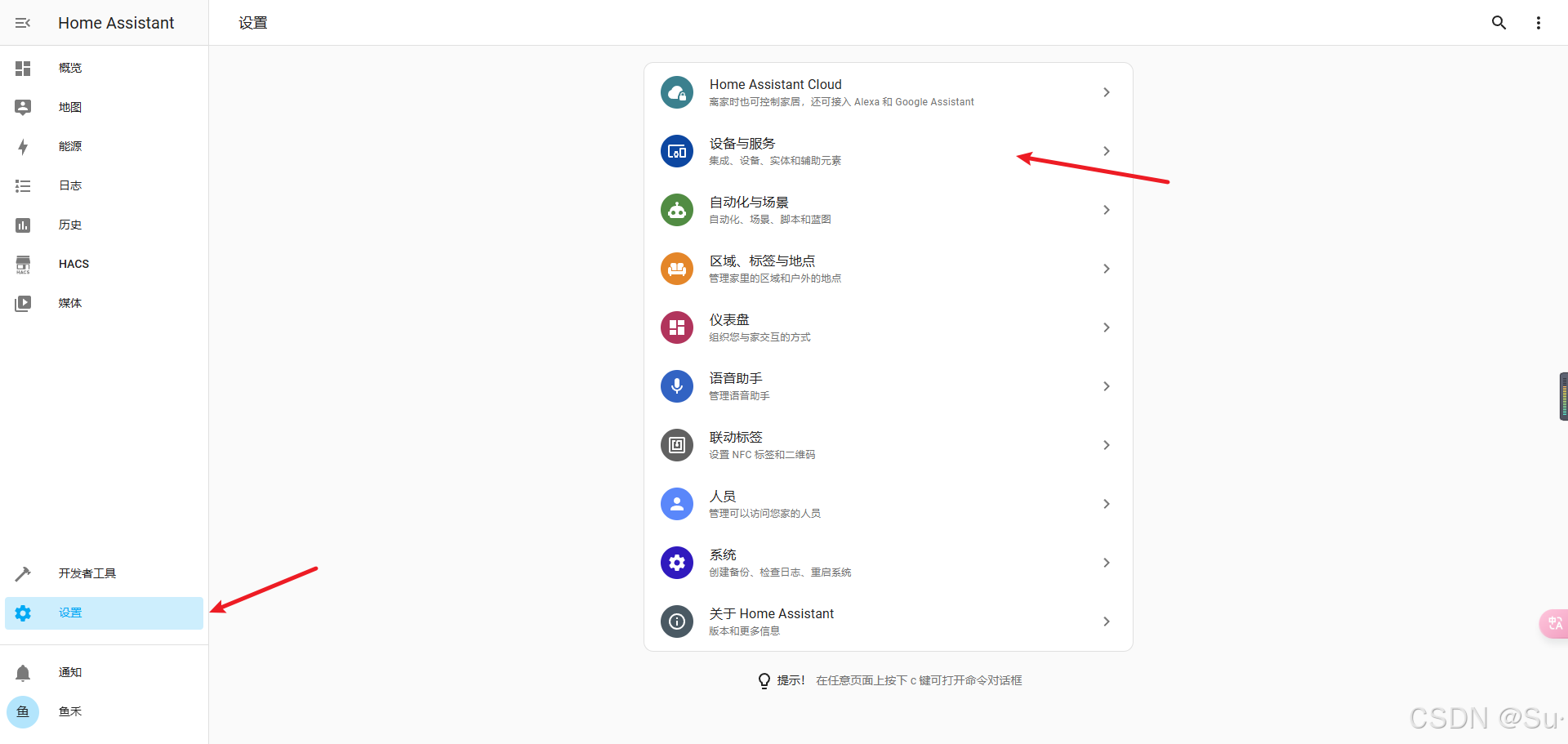Click the HACS store icon

pyautogui.click(x=23, y=264)
